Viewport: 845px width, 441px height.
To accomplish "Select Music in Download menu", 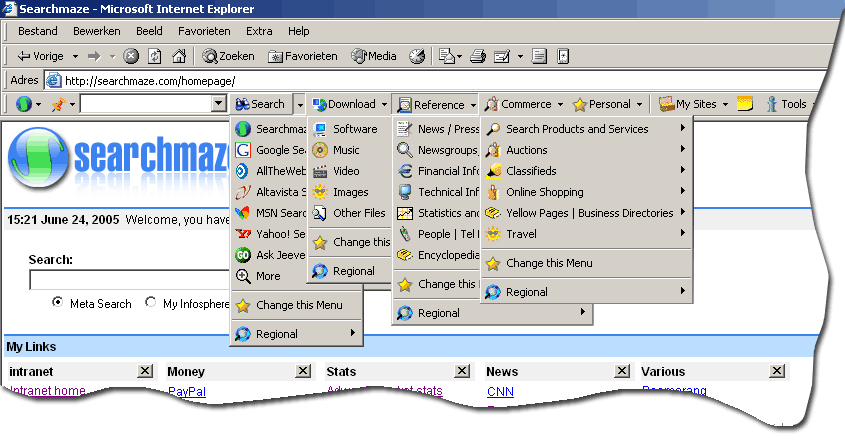I will click(x=350, y=150).
